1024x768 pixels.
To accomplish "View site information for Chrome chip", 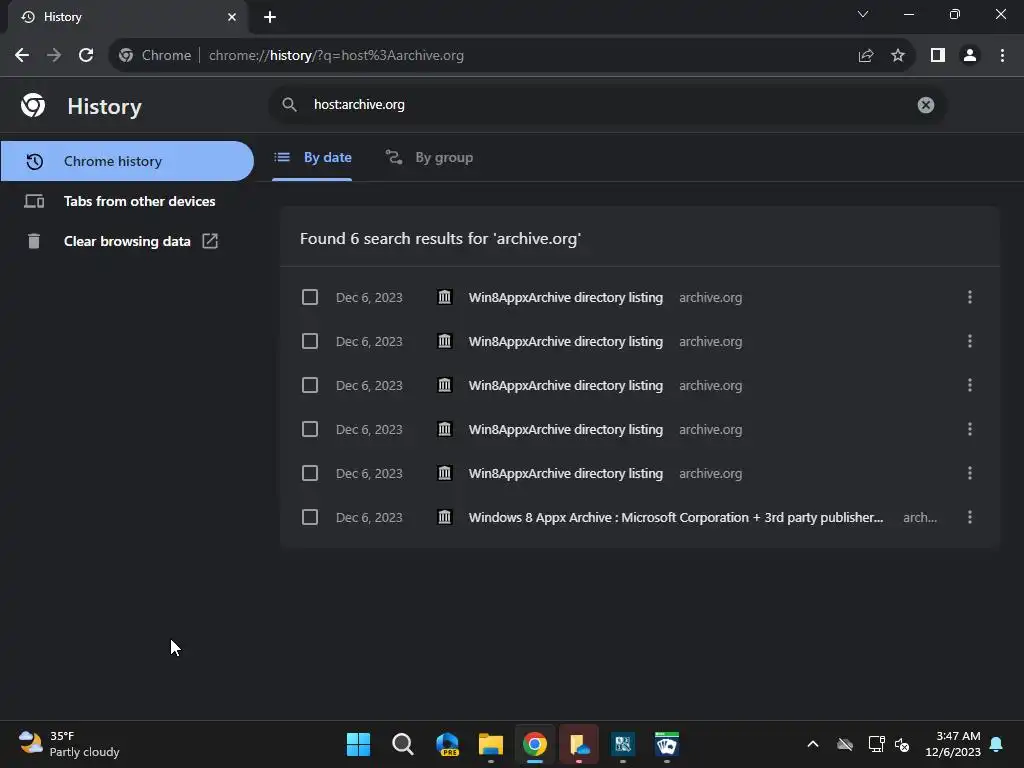I will click(155, 56).
